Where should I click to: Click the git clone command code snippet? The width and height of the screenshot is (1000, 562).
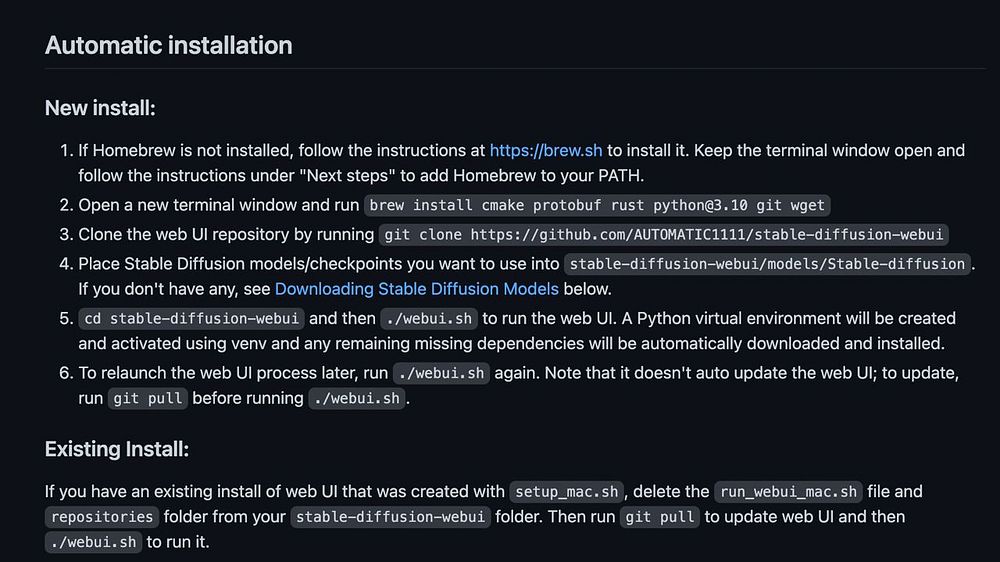(665, 235)
